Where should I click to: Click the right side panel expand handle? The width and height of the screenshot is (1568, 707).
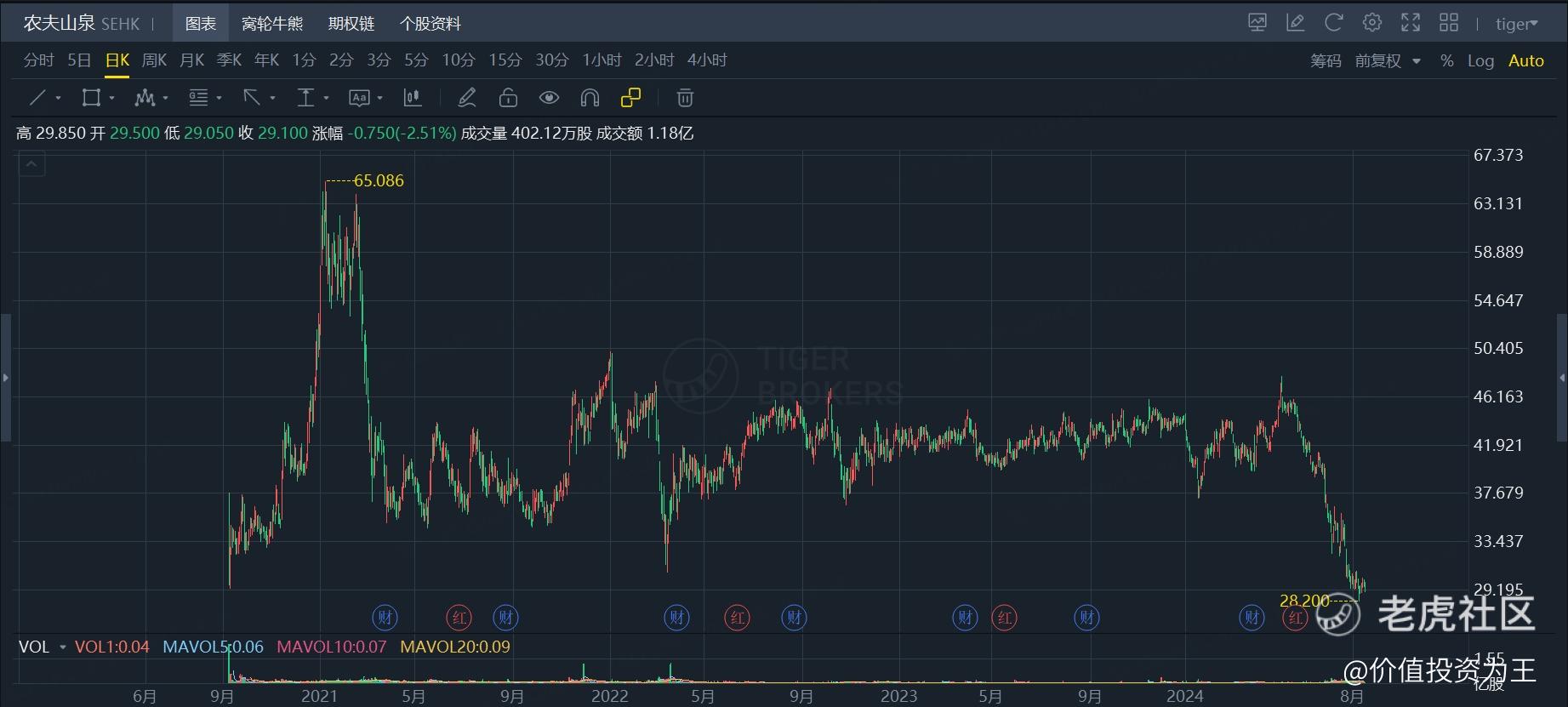point(1562,377)
